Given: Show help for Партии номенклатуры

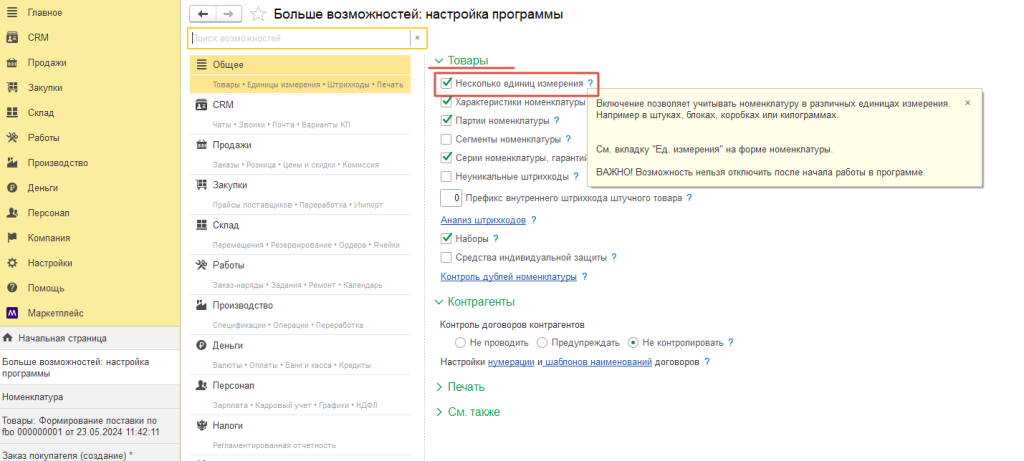Looking at the screenshot, I should pyautogui.click(x=556, y=121).
